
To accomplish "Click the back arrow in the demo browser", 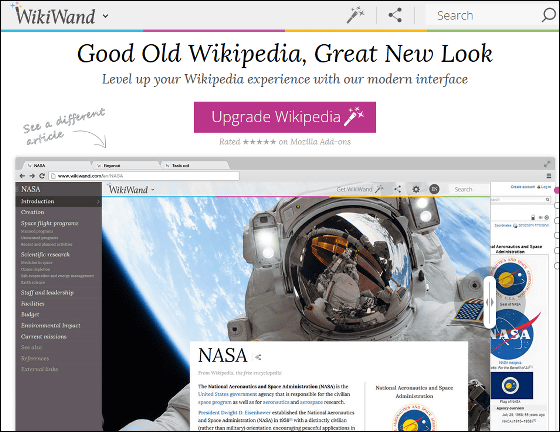I will point(22,176).
